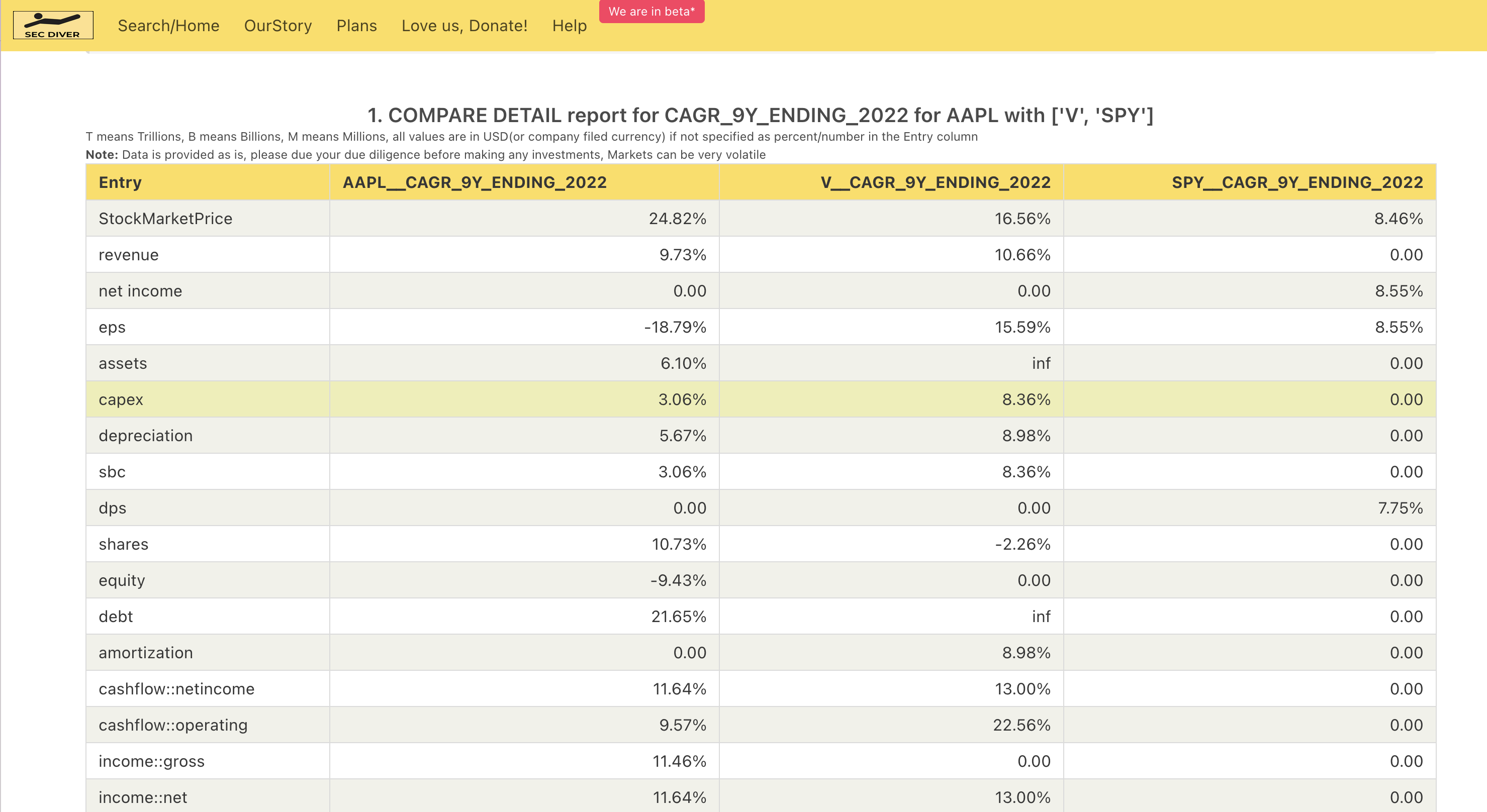Click AAPL assets value 6.10%
Viewport: 1487px width, 812px height.
(684, 364)
